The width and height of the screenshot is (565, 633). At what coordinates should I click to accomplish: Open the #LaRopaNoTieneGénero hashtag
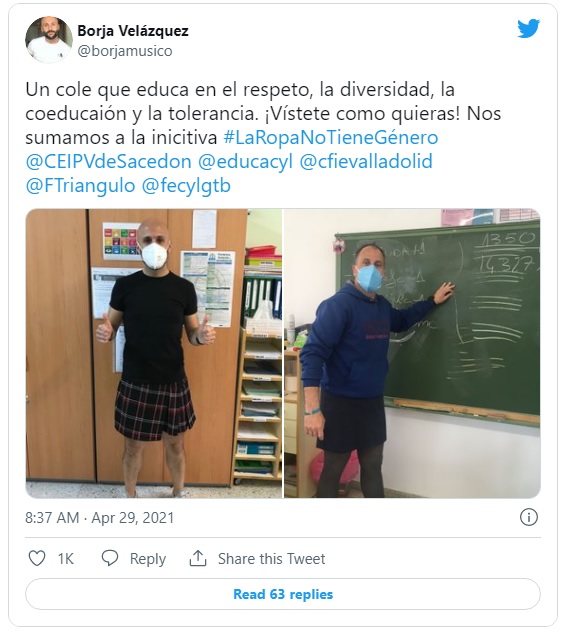[x=331, y=138]
